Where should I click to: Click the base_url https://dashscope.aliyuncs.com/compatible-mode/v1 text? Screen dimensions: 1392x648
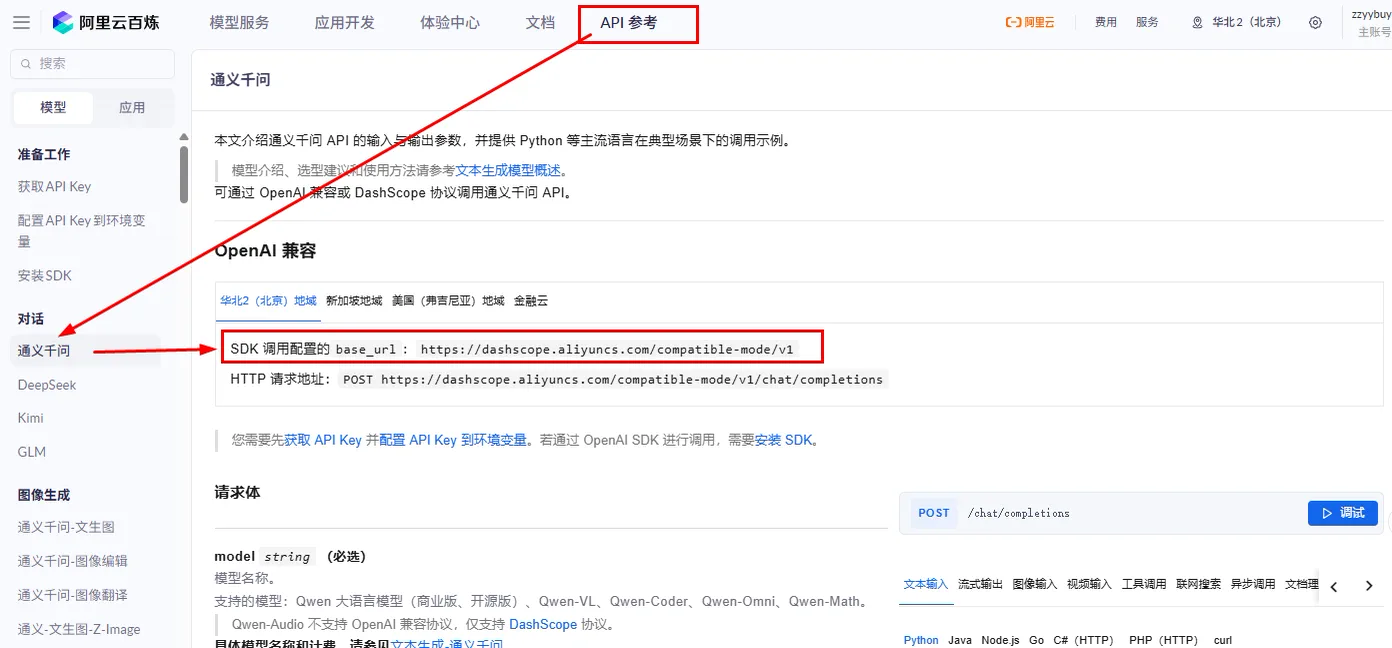tap(607, 349)
